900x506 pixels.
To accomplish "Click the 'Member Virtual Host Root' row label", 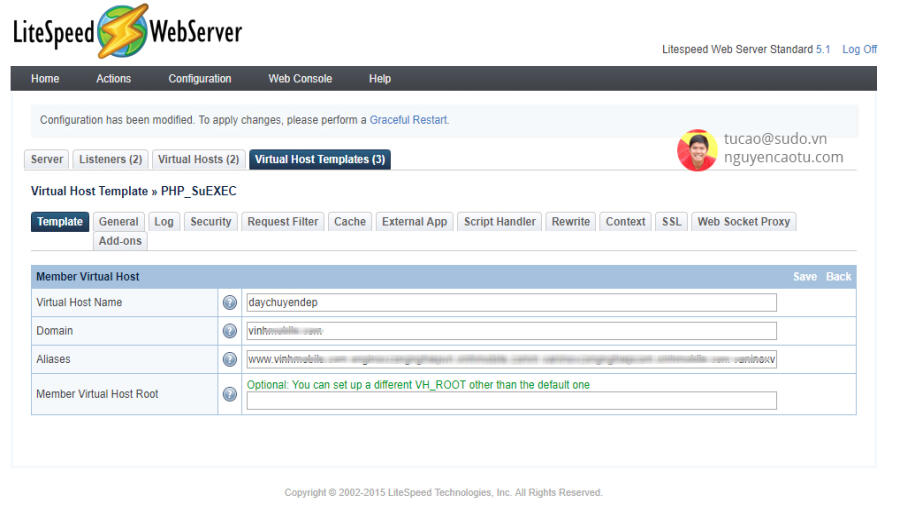I will tap(98, 394).
